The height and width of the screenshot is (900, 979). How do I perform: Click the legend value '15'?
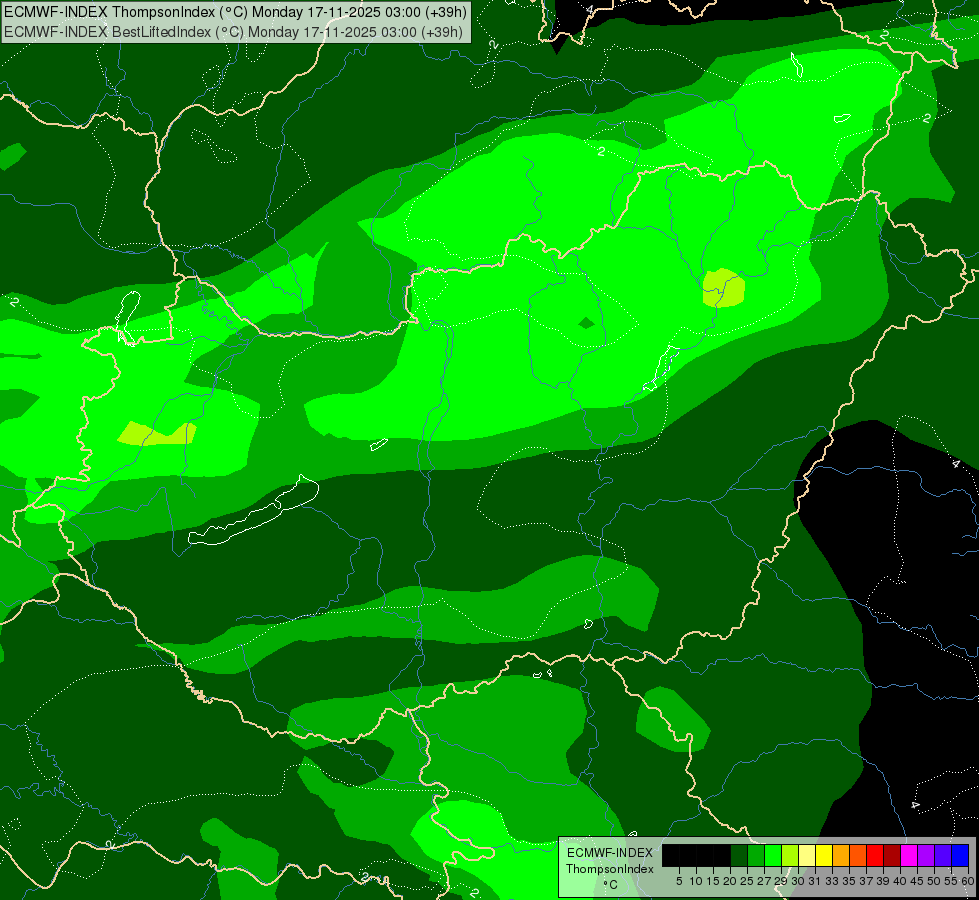[713, 881]
